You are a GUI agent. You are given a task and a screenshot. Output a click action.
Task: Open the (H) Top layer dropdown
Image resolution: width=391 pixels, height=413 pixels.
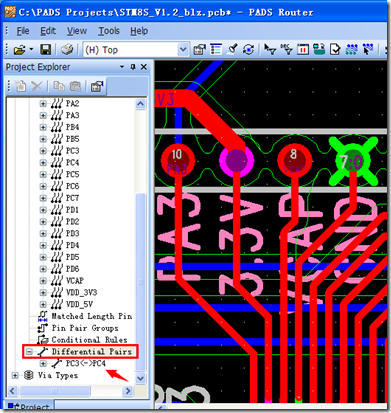[x=183, y=50]
